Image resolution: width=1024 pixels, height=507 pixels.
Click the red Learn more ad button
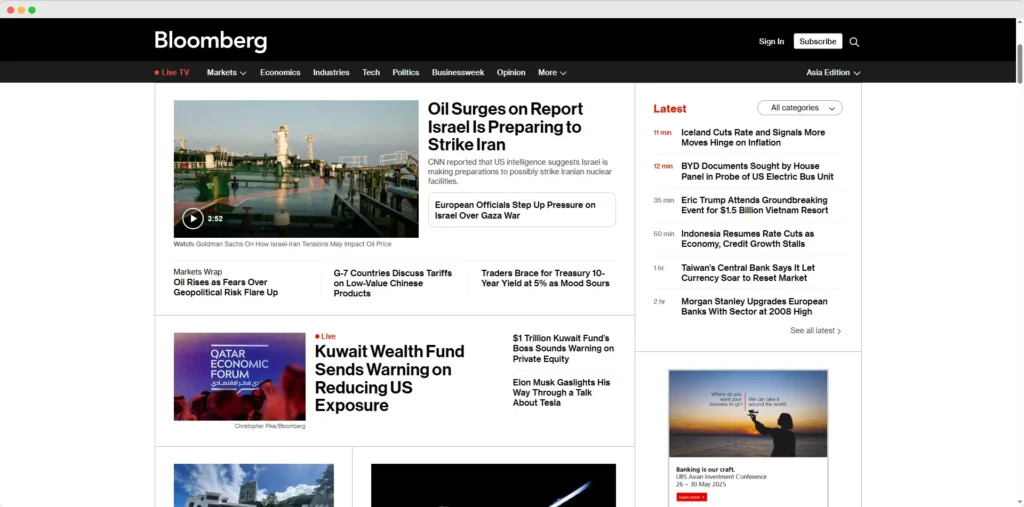(x=691, y=497)
